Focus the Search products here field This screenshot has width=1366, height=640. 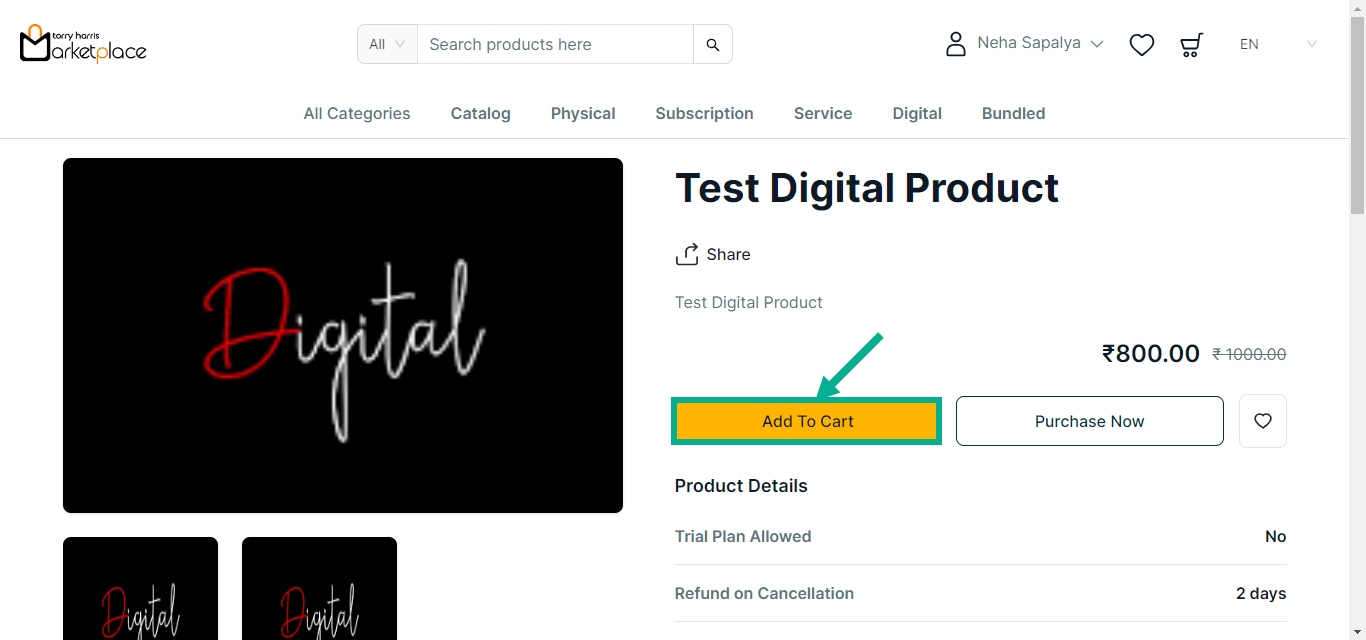(x=555, y=44)
